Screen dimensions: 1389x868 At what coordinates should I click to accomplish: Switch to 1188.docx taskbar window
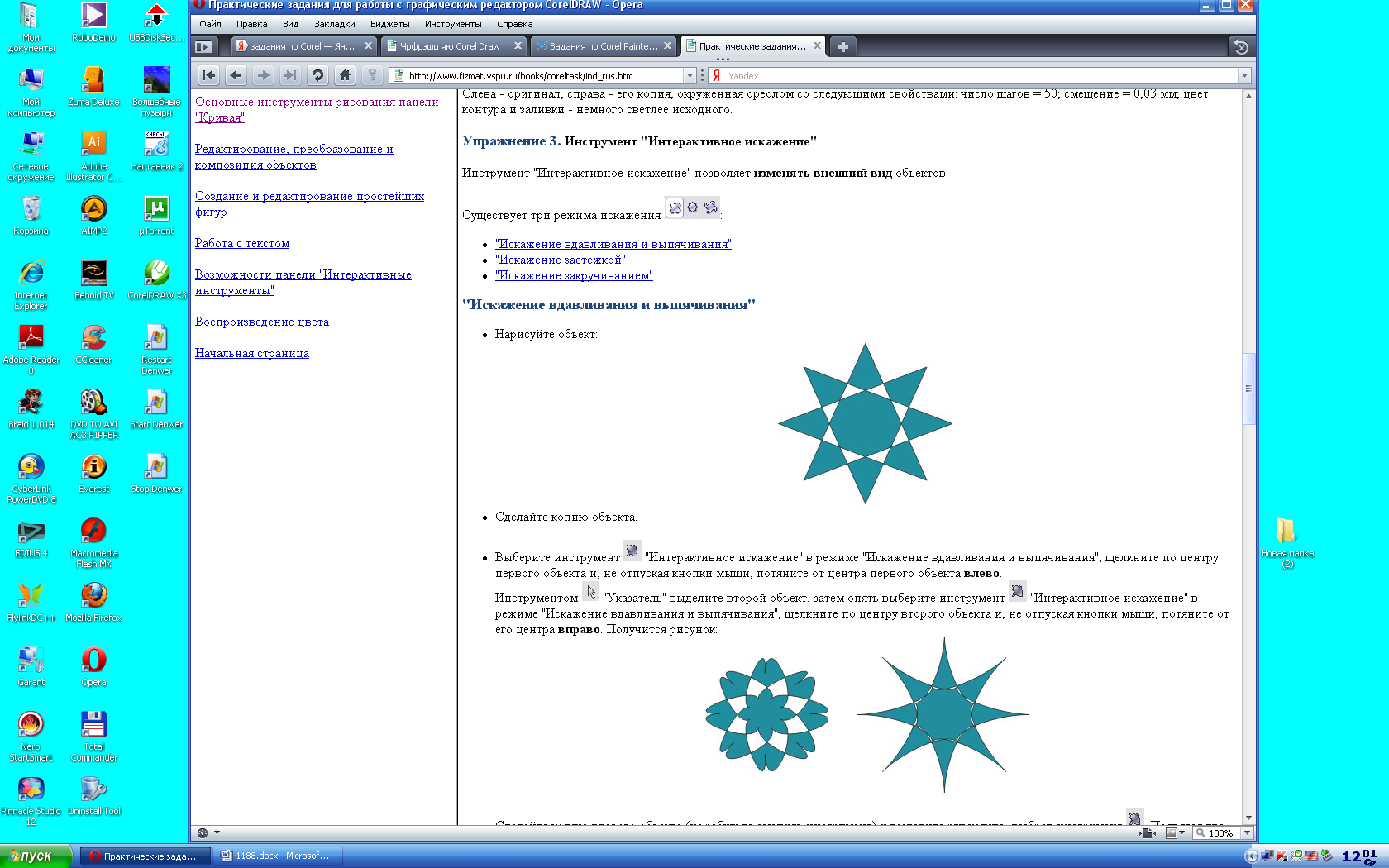[x=278, y=856]
